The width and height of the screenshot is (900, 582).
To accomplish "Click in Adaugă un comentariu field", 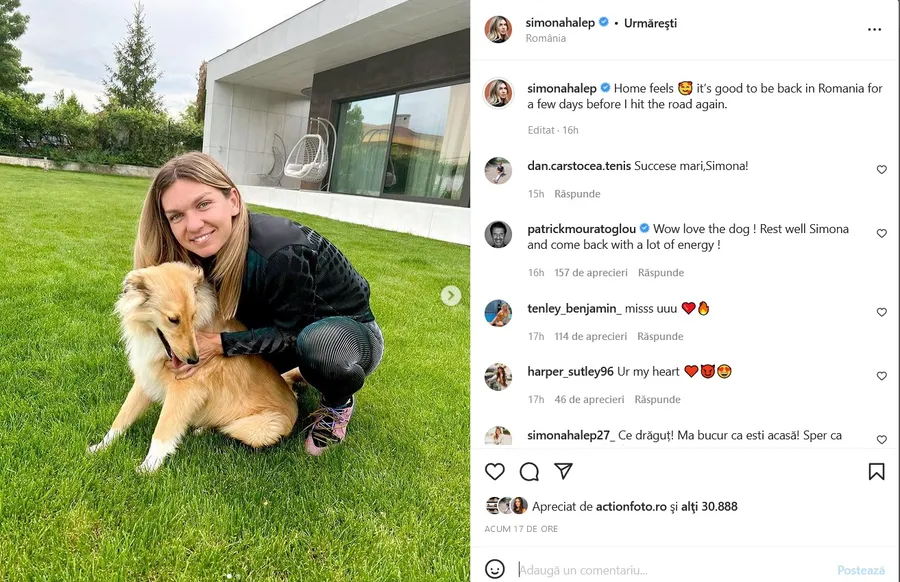I will click(672, 570).
